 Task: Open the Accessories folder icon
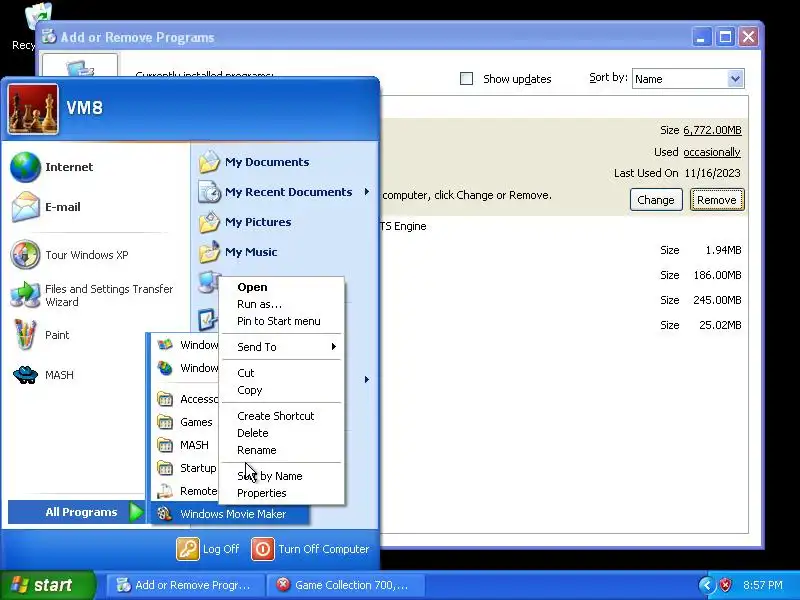click(x=164, y=399)
